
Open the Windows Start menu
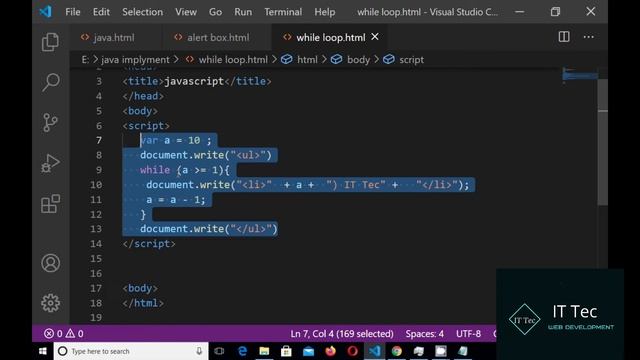pos(42,351)
